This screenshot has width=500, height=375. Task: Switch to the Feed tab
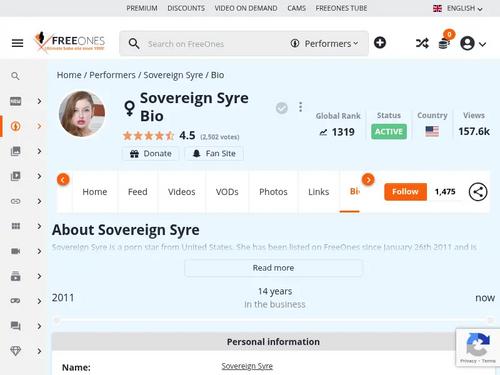click(x=138, y=192)
